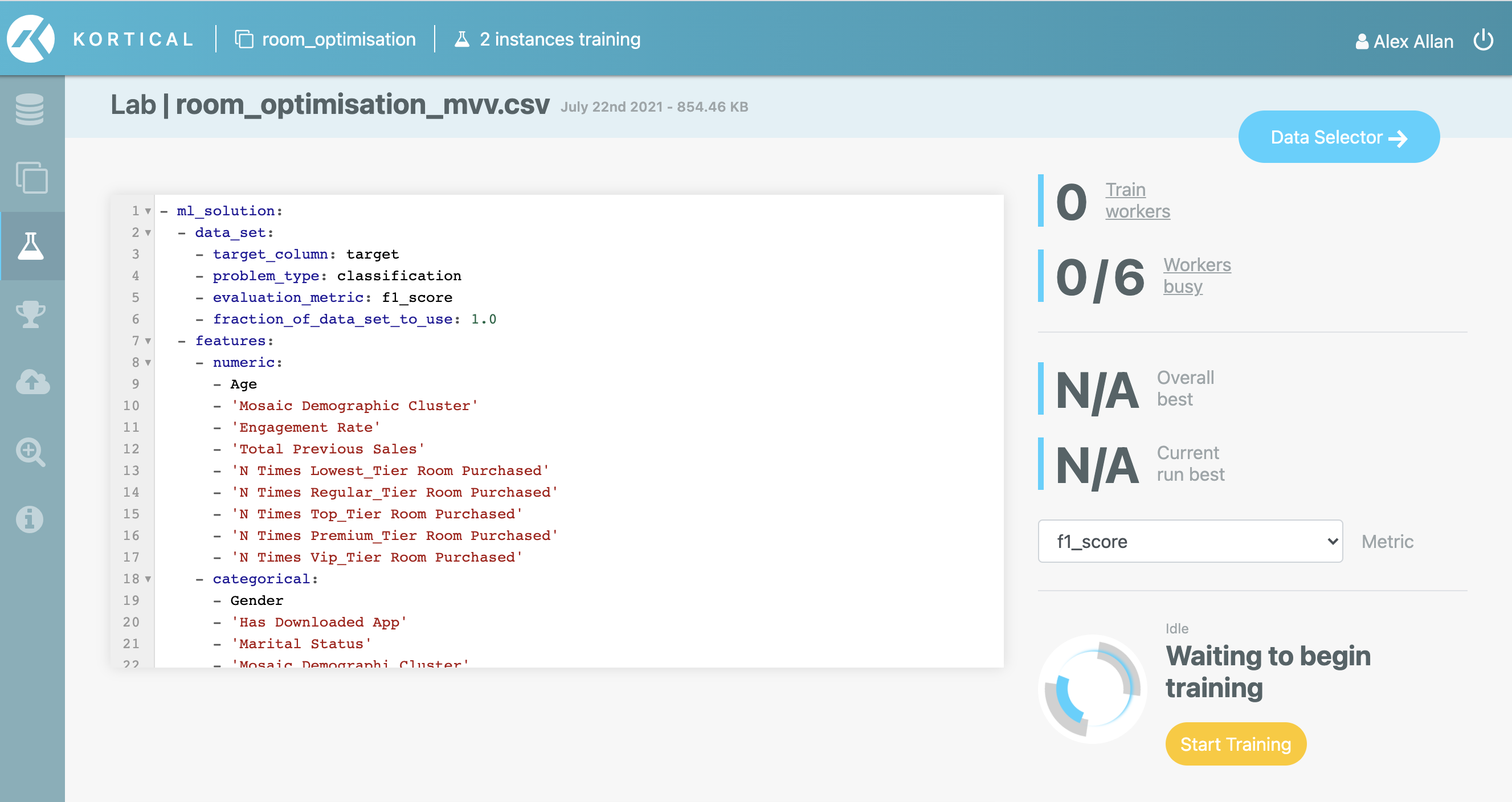Click the Data Selector button
Image resolution: width=1512 pixels, height=802 pixels.
tap(1338, 137)
